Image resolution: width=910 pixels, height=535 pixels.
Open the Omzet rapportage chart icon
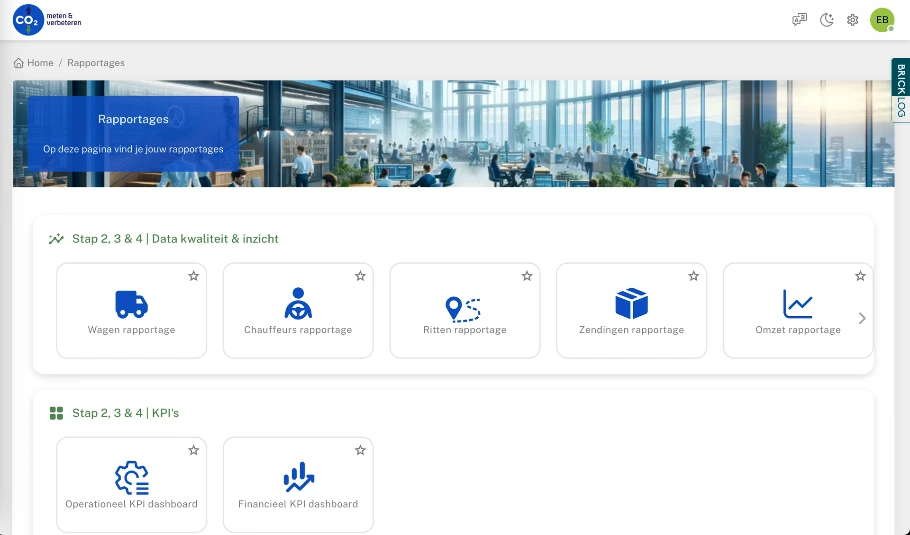(x=797, y=304)
